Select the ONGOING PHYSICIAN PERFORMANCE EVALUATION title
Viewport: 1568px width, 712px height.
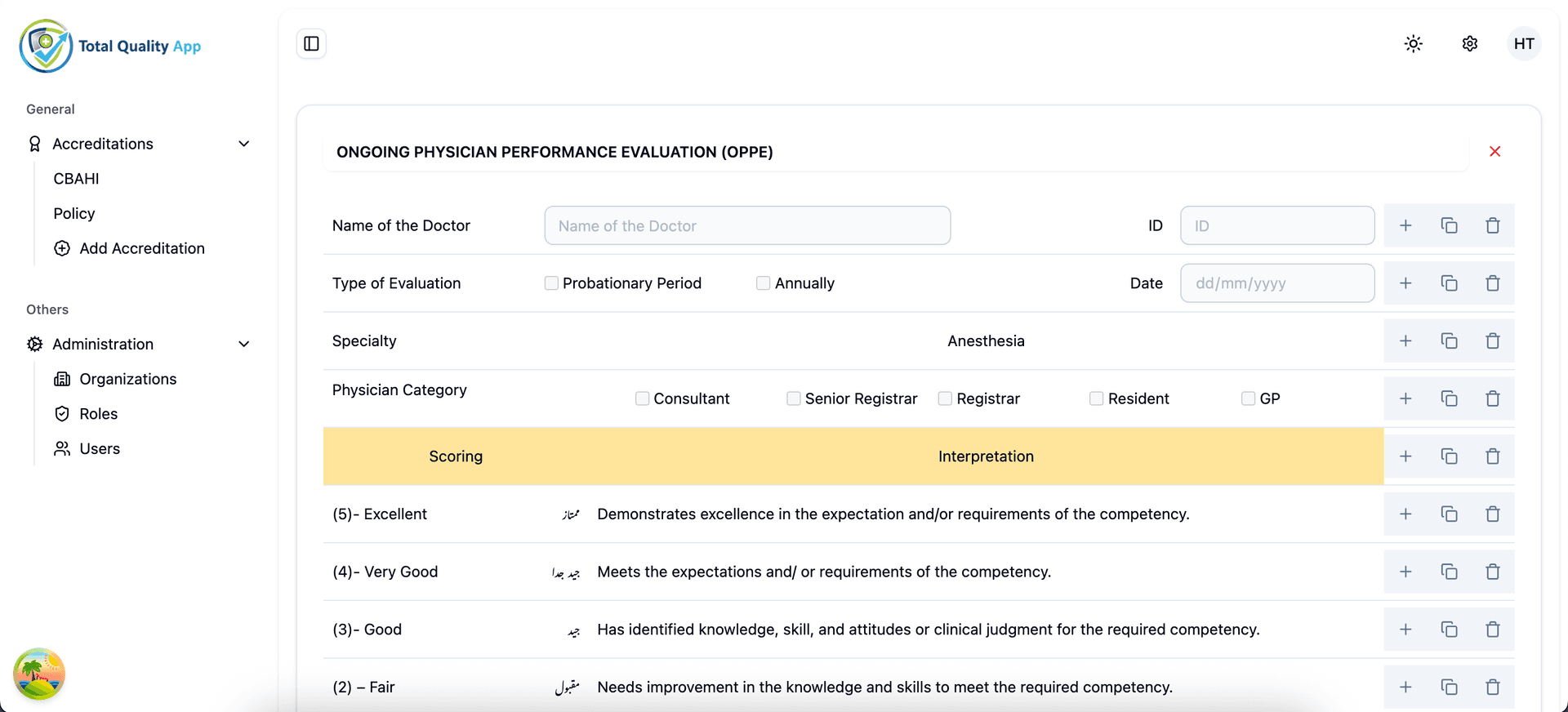(555, 152)
